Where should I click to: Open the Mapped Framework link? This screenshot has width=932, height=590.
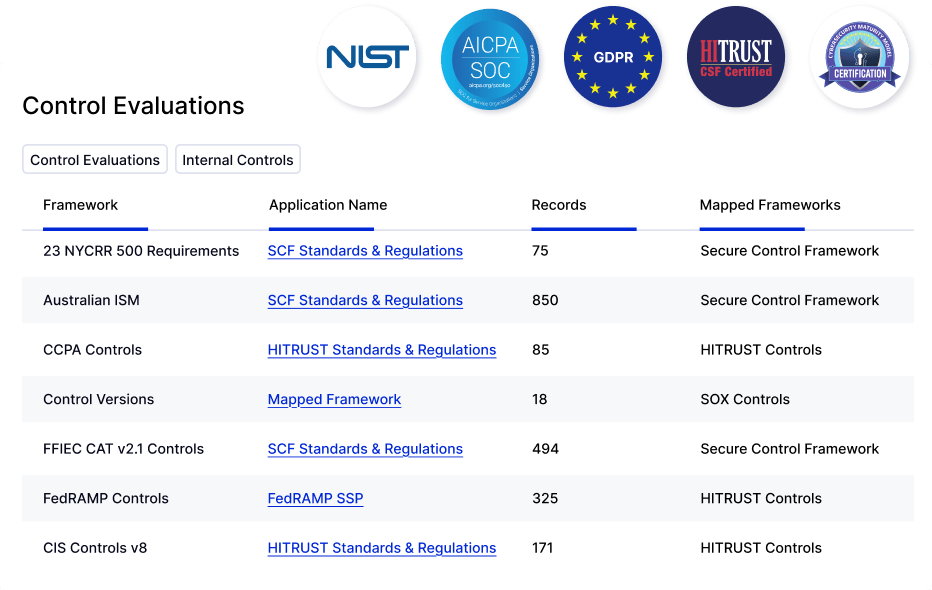click(334, 399)
